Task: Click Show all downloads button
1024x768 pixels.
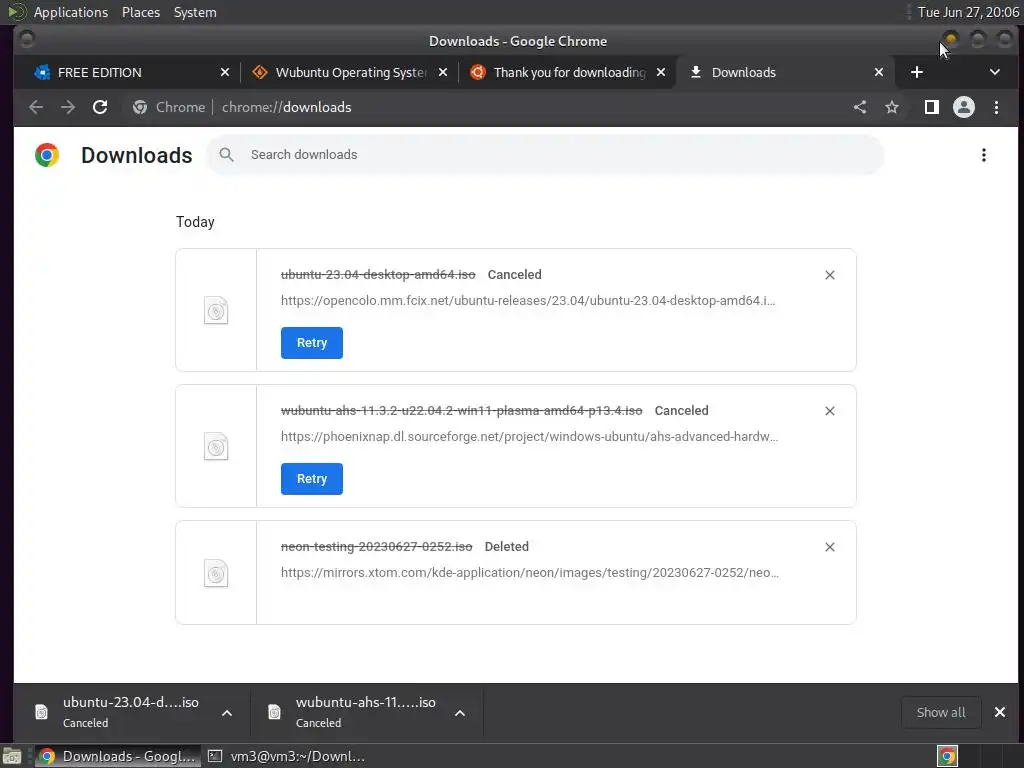Action: tap(940, 712)
